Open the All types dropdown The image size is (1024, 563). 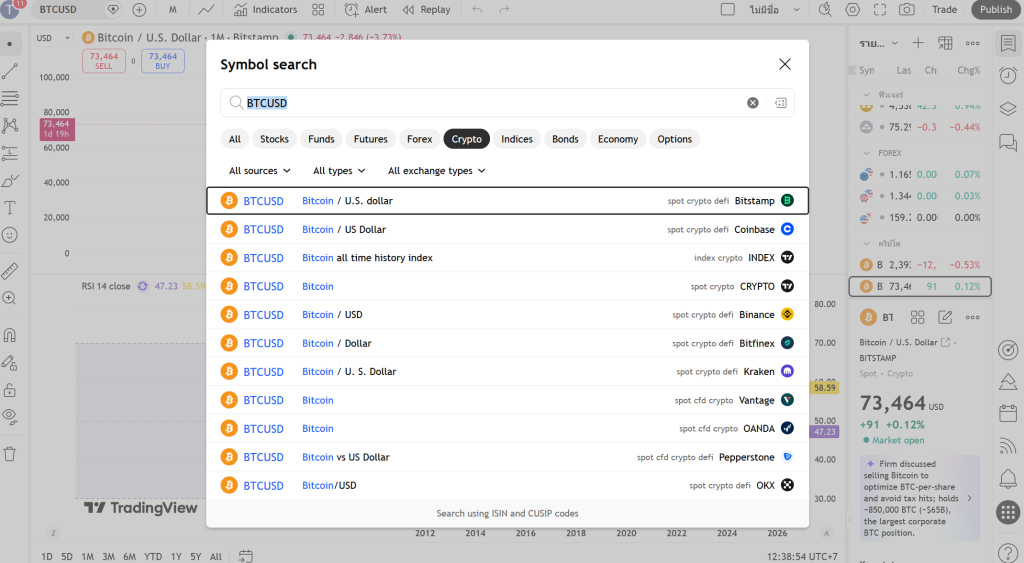tap(339, 170)
